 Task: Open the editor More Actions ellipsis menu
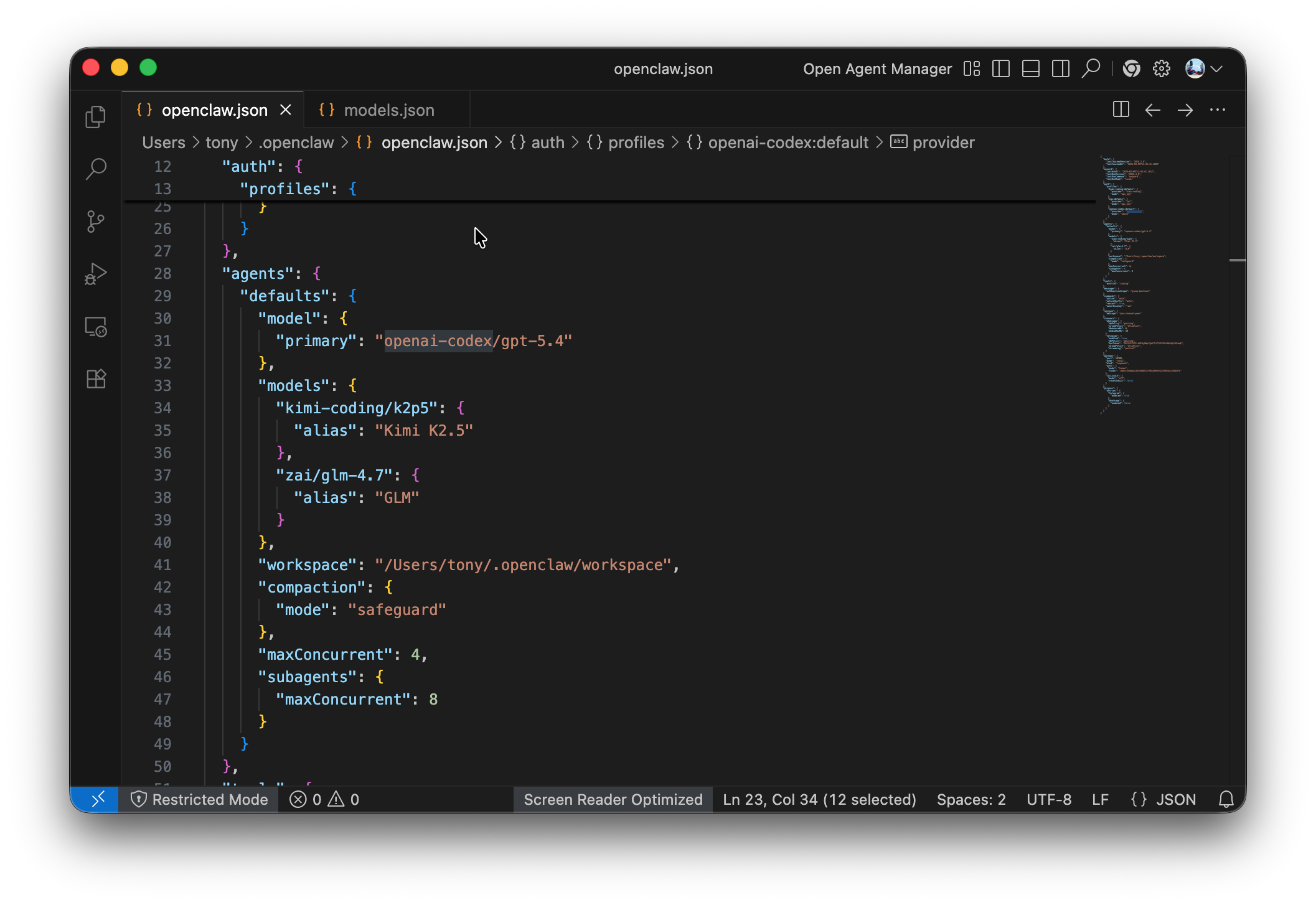tap(1217, 110)
